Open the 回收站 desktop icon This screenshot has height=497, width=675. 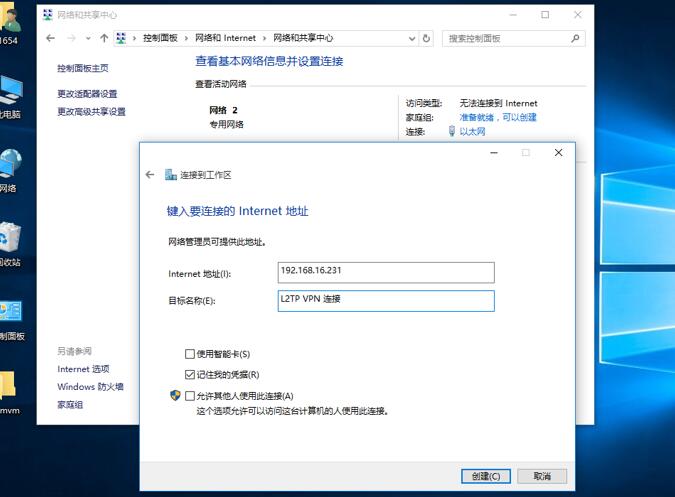[x=10, y=240]
